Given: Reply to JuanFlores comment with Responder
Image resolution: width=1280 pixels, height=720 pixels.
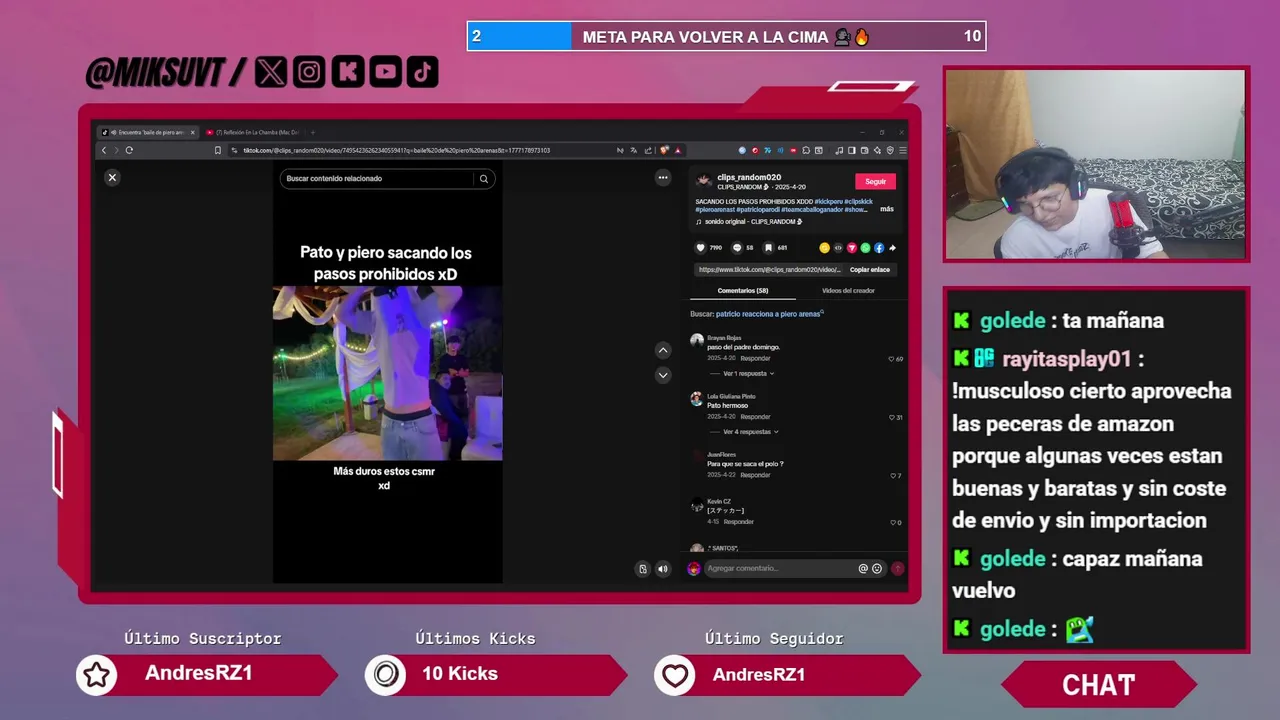Looking at the screenshot, I should pyautogui.click(x=755, y=475).
